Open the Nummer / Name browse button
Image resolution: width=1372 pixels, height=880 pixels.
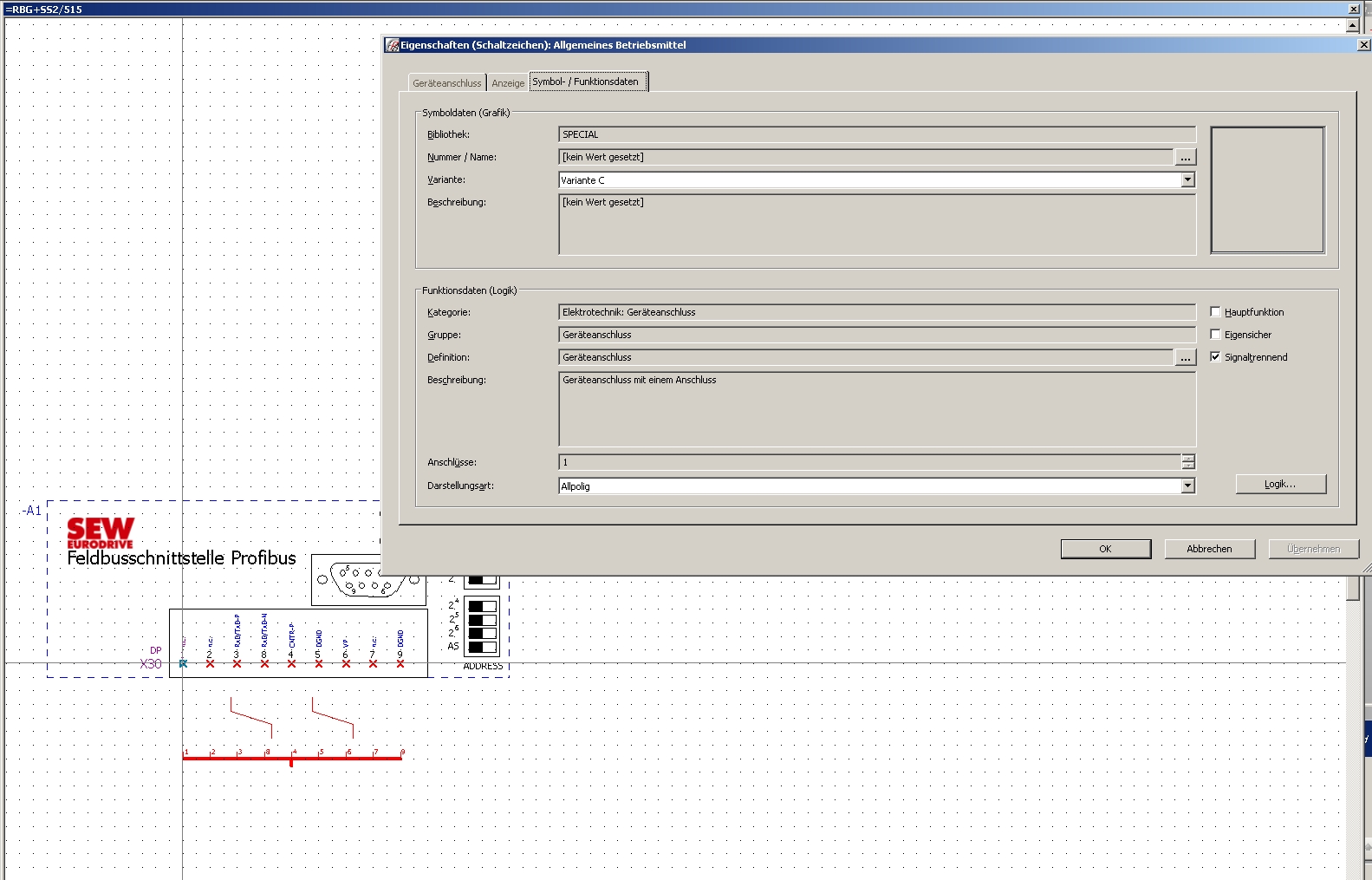pyautogui.click(x=1185, y=157)
